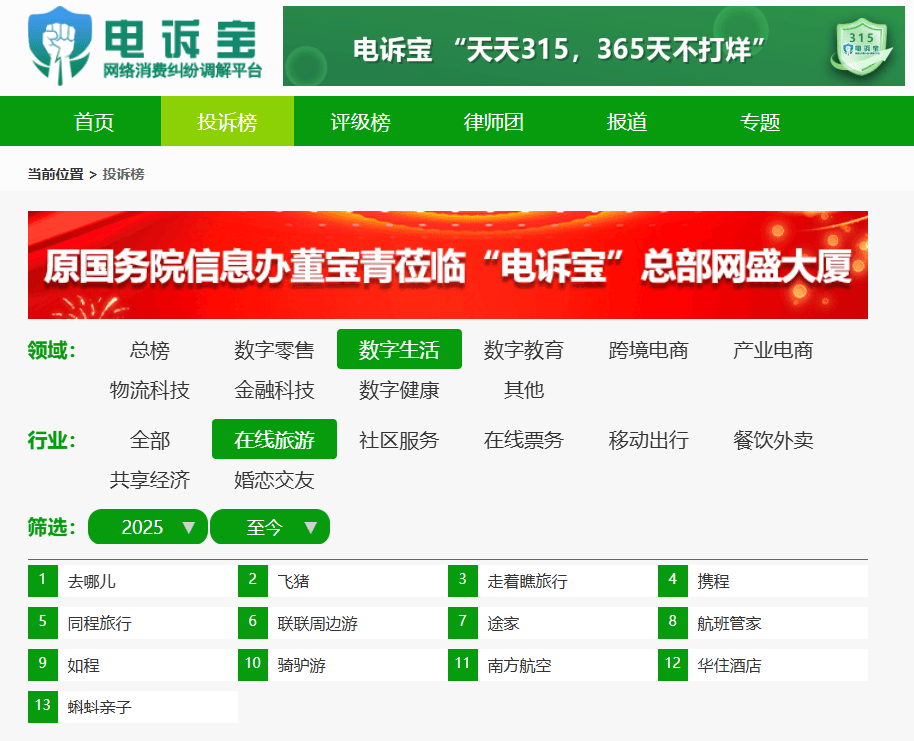Open the 去哪儿 ranking entry
The width and height of the screenshot is (914, 741).
coord(92,581)
